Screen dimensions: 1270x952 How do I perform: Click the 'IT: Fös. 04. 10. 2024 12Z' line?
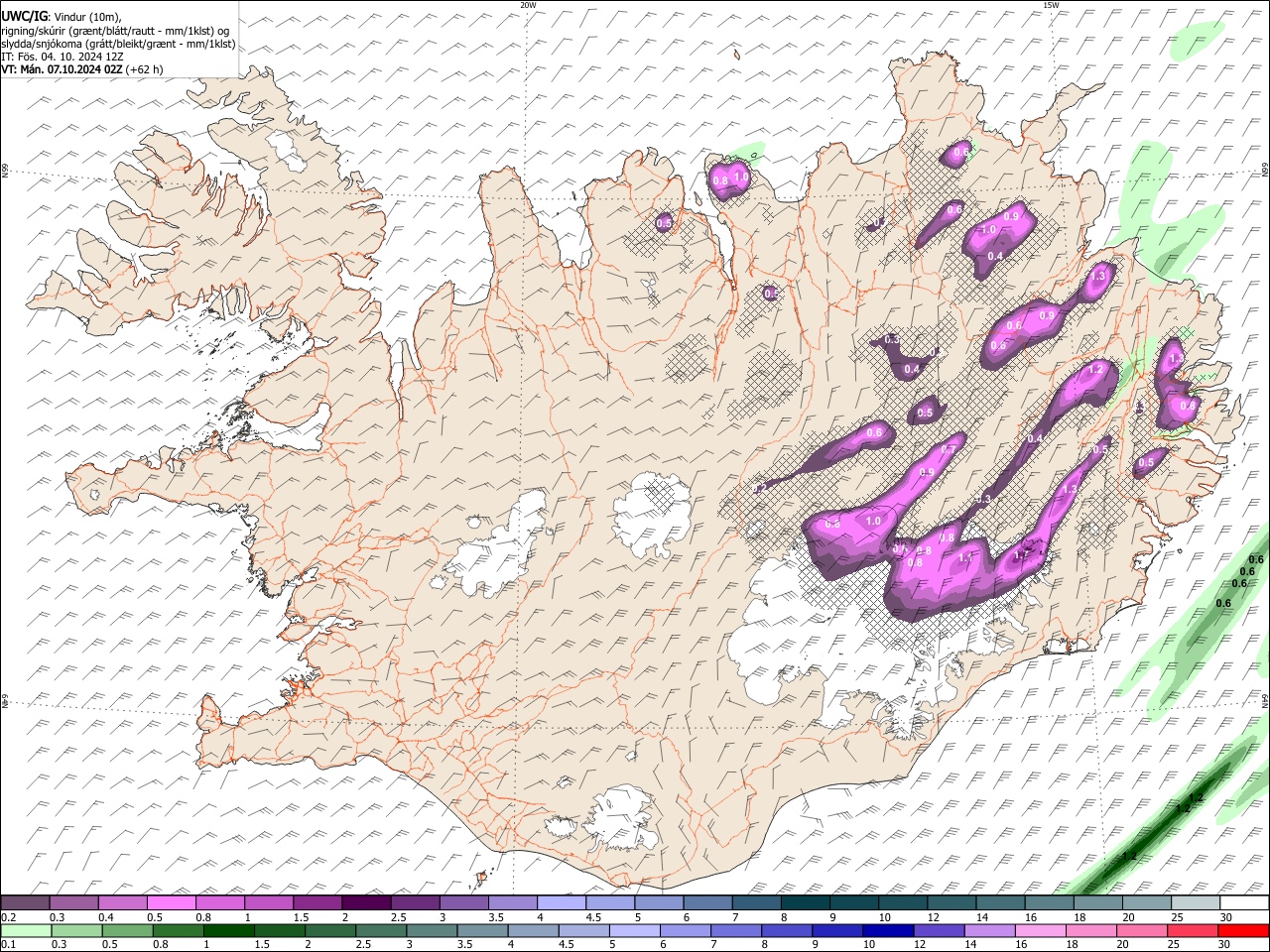tap(63, 57)
